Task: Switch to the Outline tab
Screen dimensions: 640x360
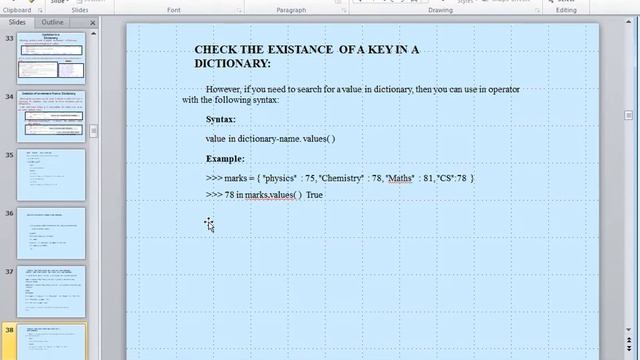Action: pyautogui.click(x=52, y=22)
